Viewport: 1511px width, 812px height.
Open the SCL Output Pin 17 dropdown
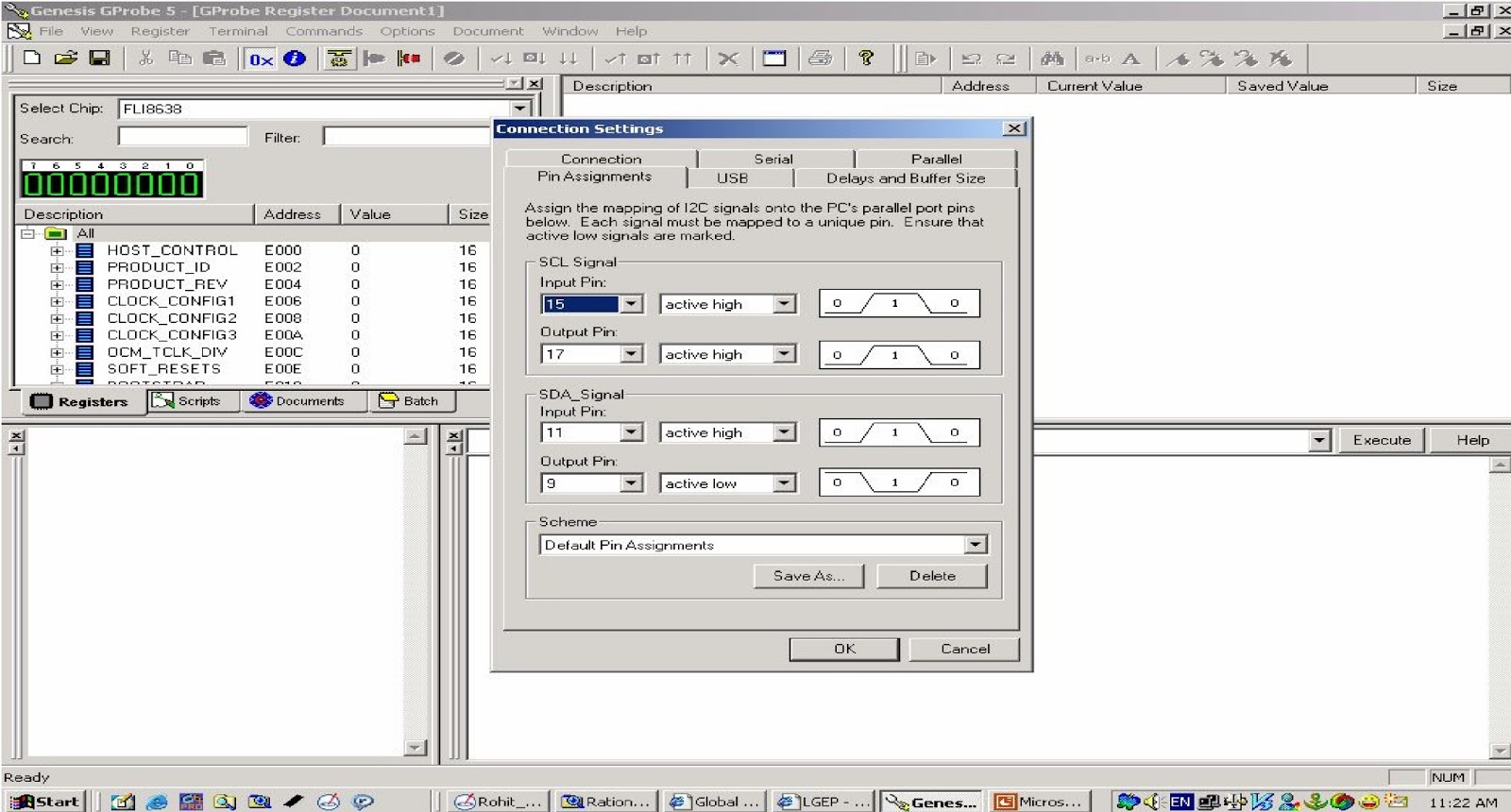[x=632, y=354]
